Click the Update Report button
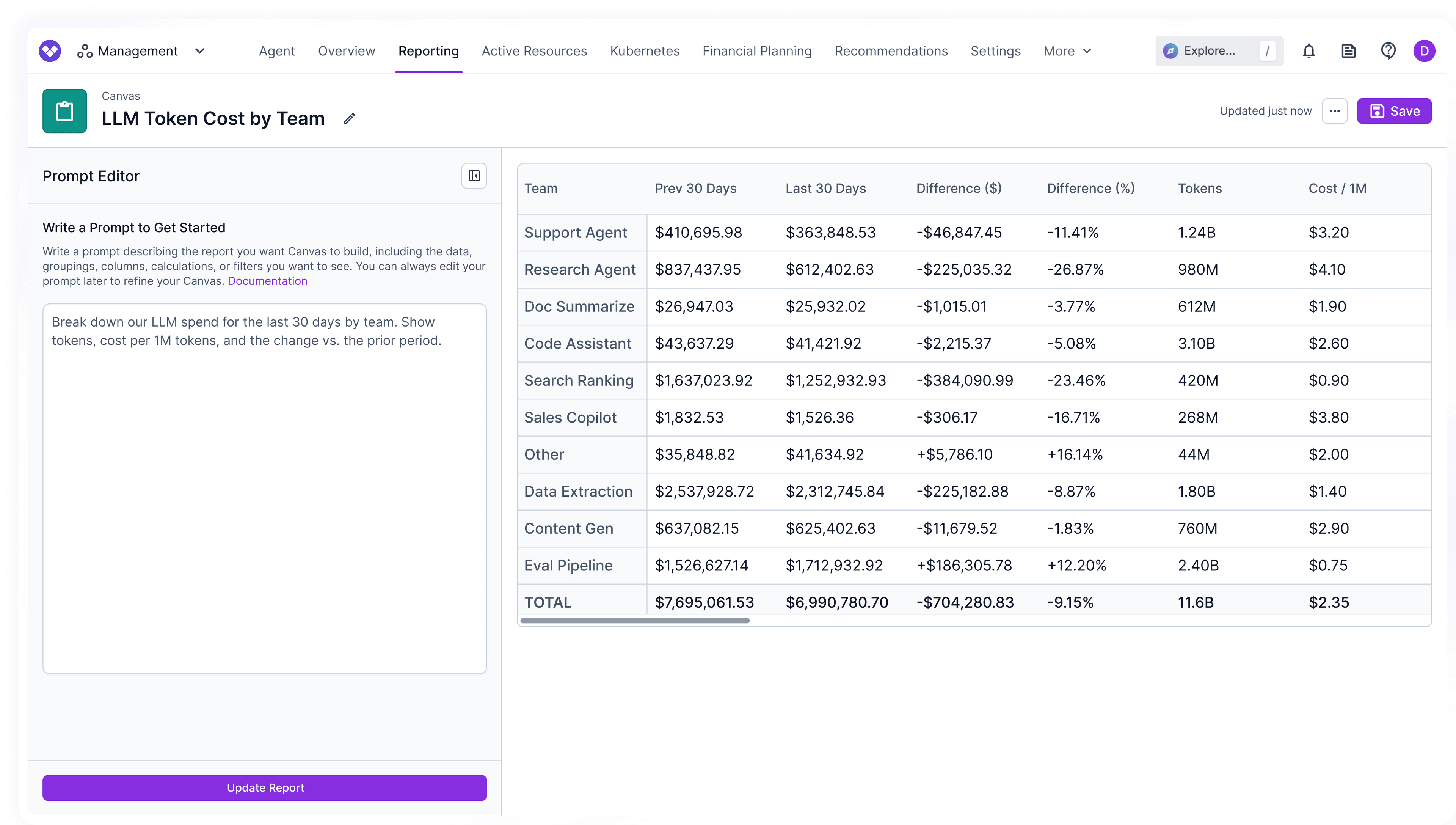This screenshot has height=825, width=1456. [x=265, y=787]
